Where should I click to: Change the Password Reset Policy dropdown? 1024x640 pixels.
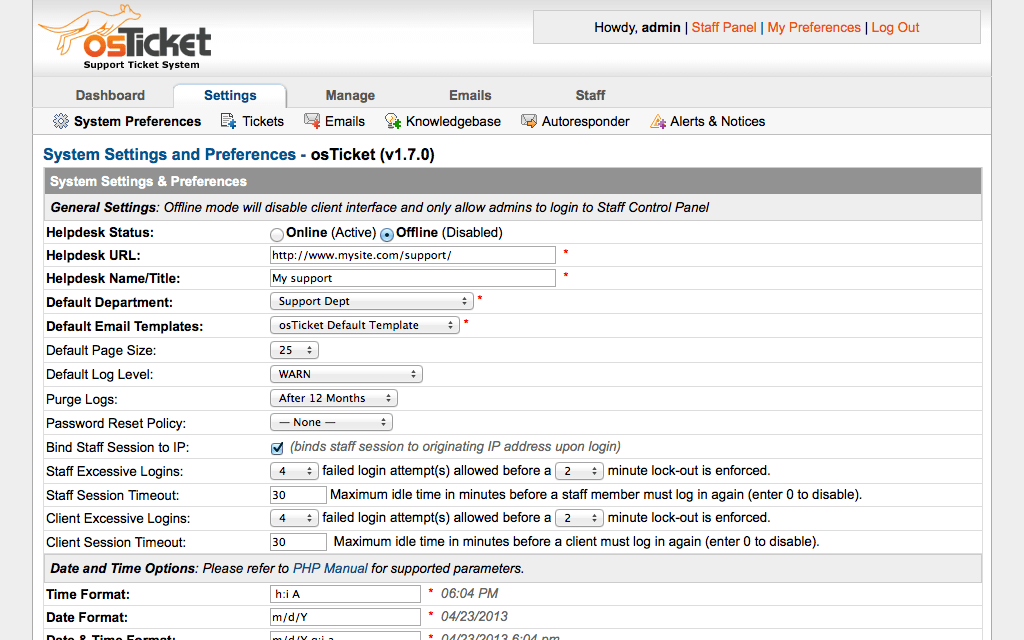[x=331, y=422]
